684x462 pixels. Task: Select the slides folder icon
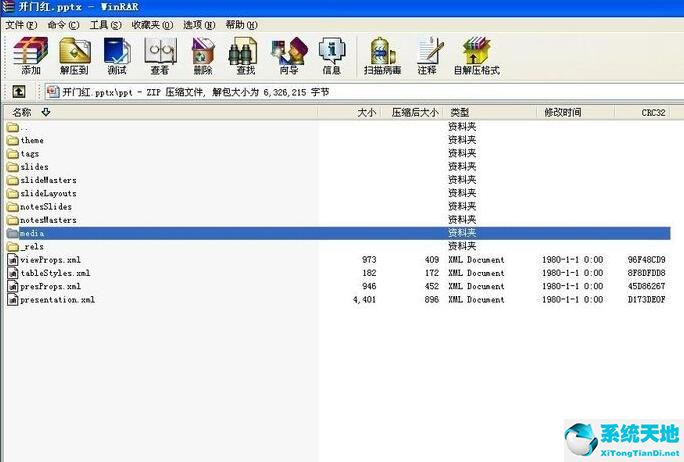point(13,167)
